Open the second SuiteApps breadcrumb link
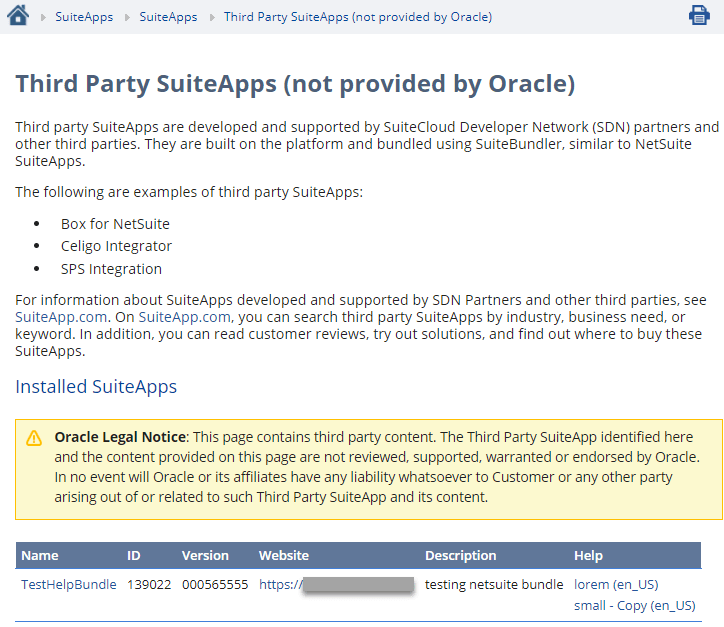Viewport: 724px width, 627px height. point(168,17)
